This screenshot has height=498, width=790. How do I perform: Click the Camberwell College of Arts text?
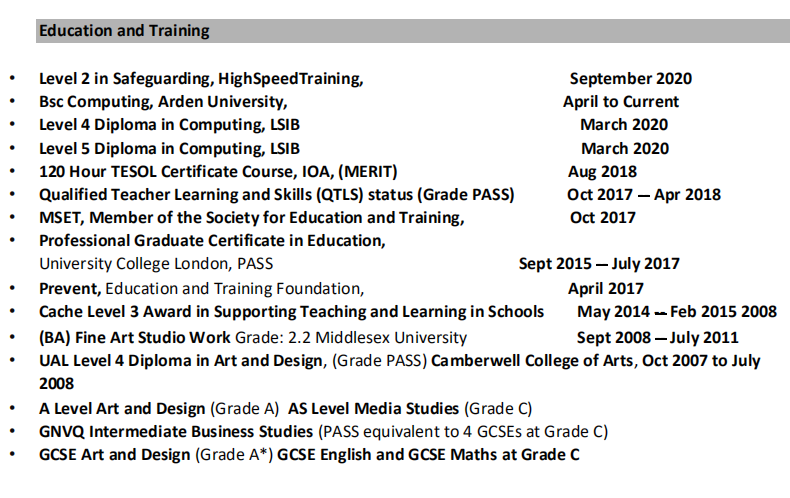tap(531, 361)
